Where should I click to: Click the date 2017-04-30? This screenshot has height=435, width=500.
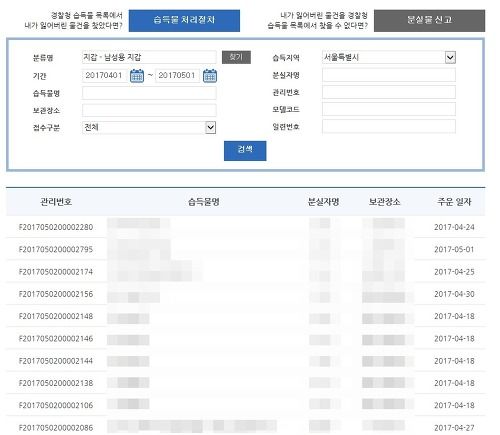point(454,294)
